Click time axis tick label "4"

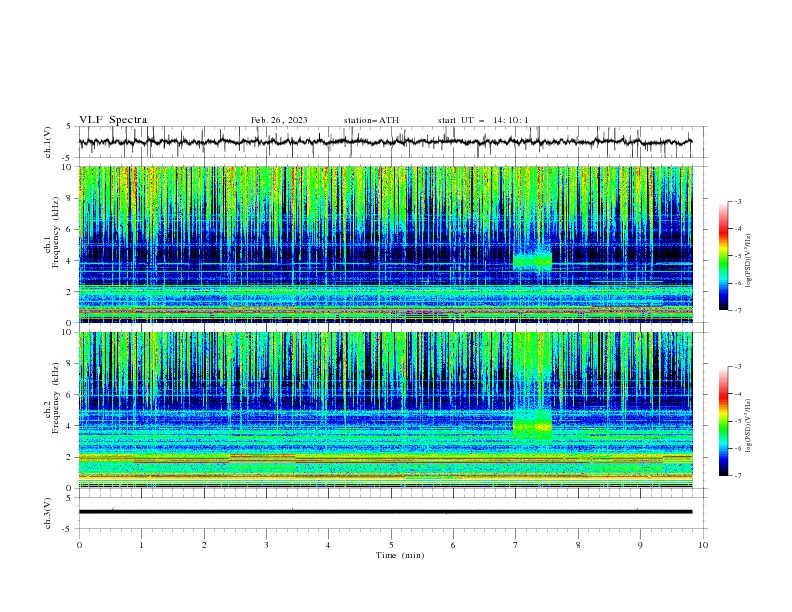[328, 545]
